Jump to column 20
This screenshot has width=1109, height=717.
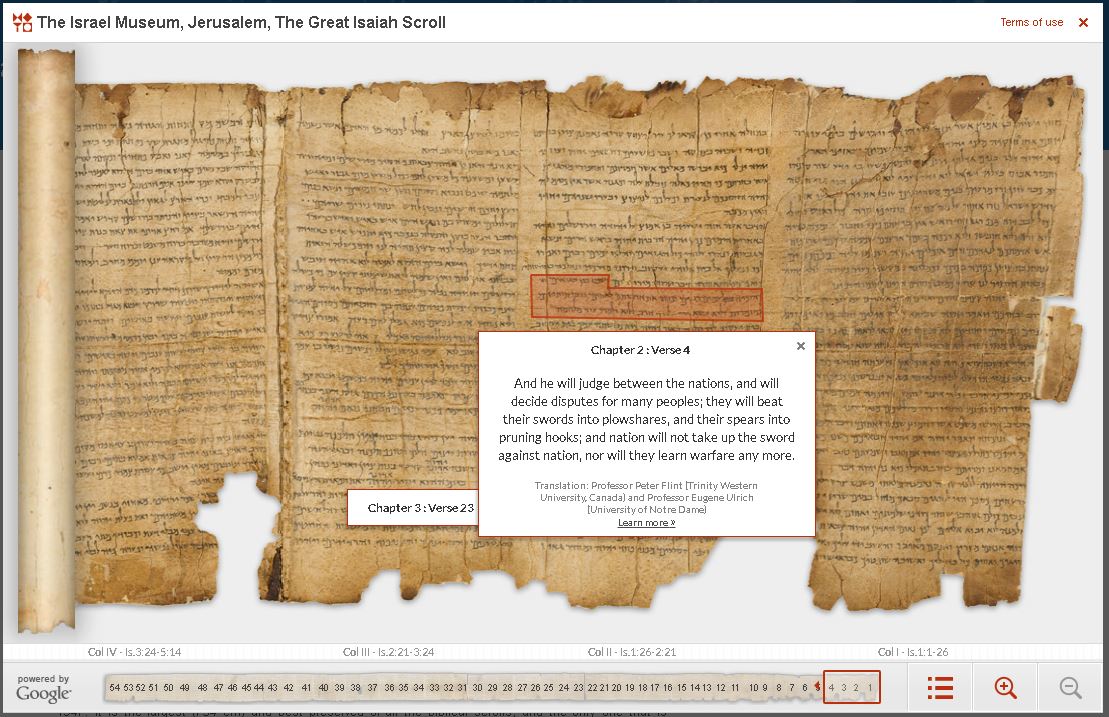tap(617, 687)
